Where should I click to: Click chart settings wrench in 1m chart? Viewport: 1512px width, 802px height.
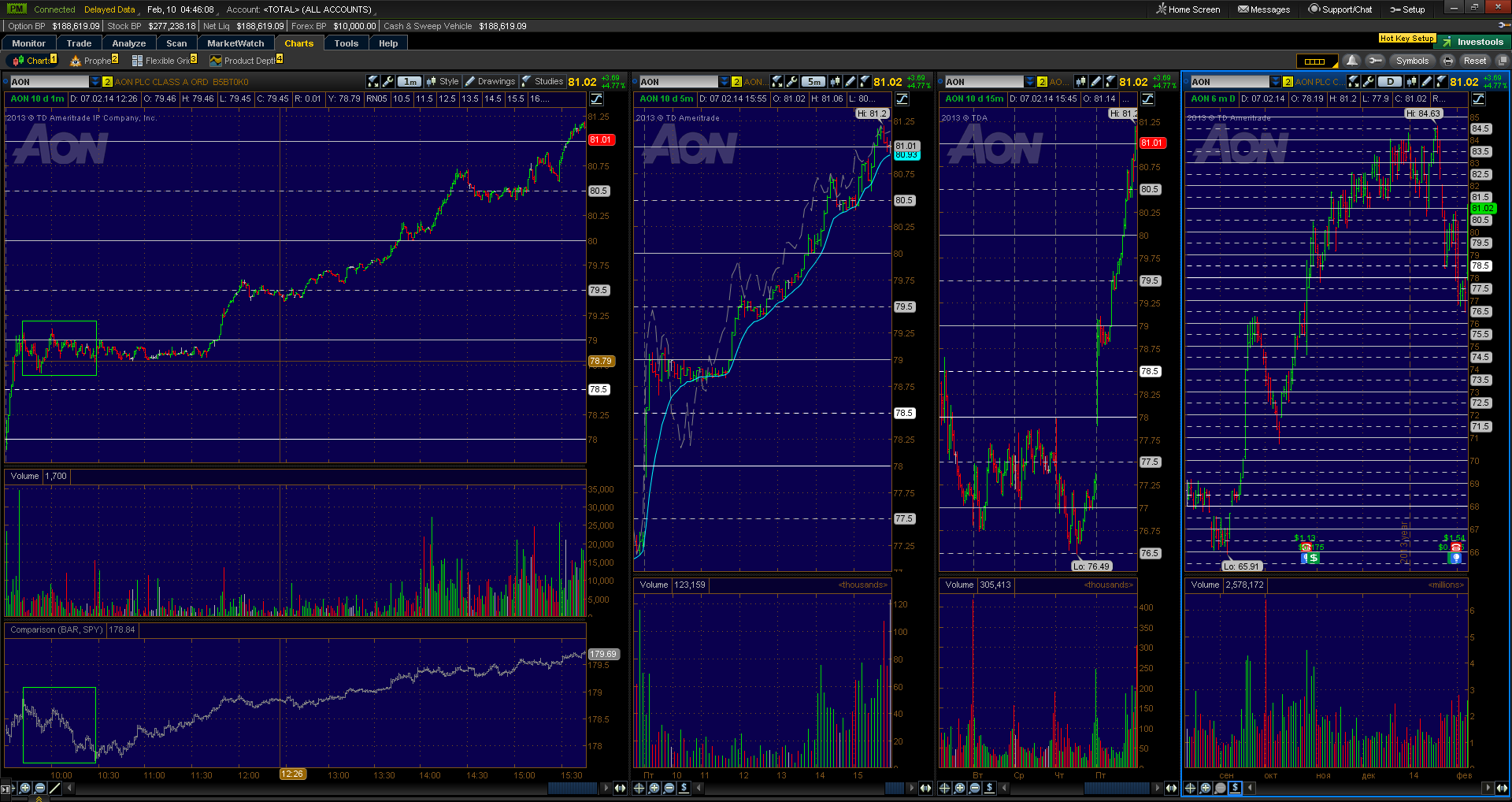[388, 82]
